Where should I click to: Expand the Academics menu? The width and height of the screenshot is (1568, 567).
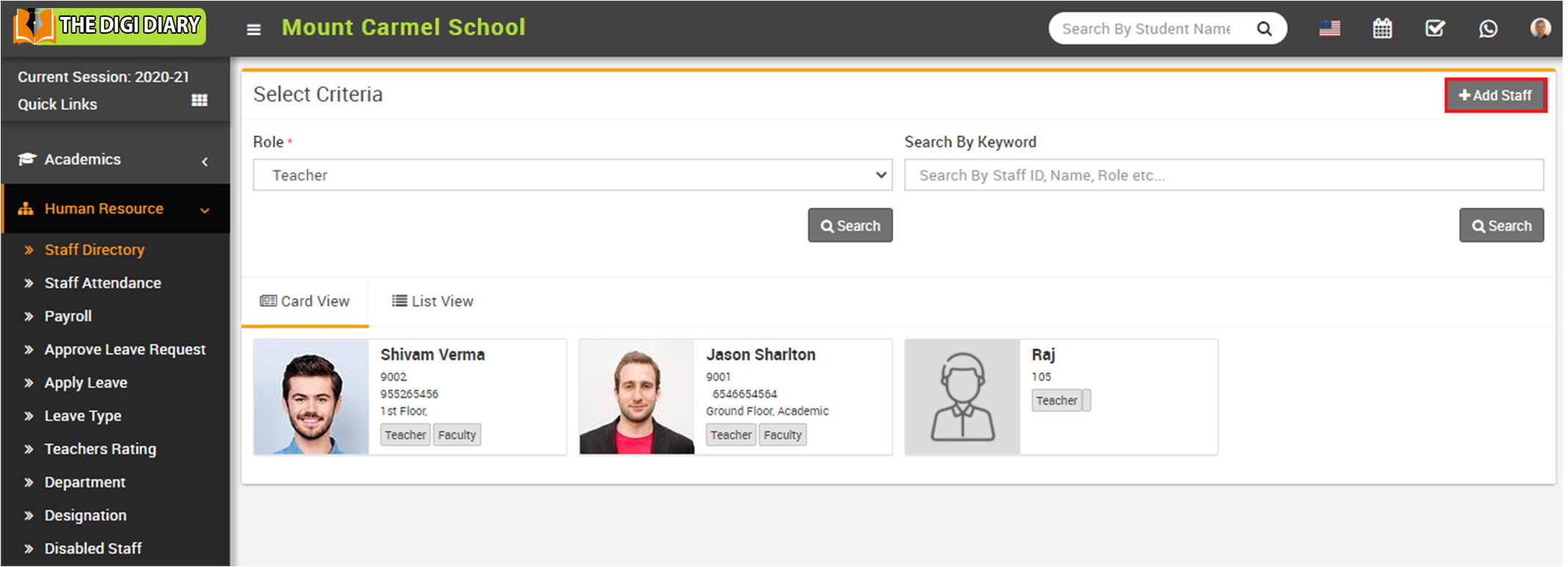(x=115, y=160)
